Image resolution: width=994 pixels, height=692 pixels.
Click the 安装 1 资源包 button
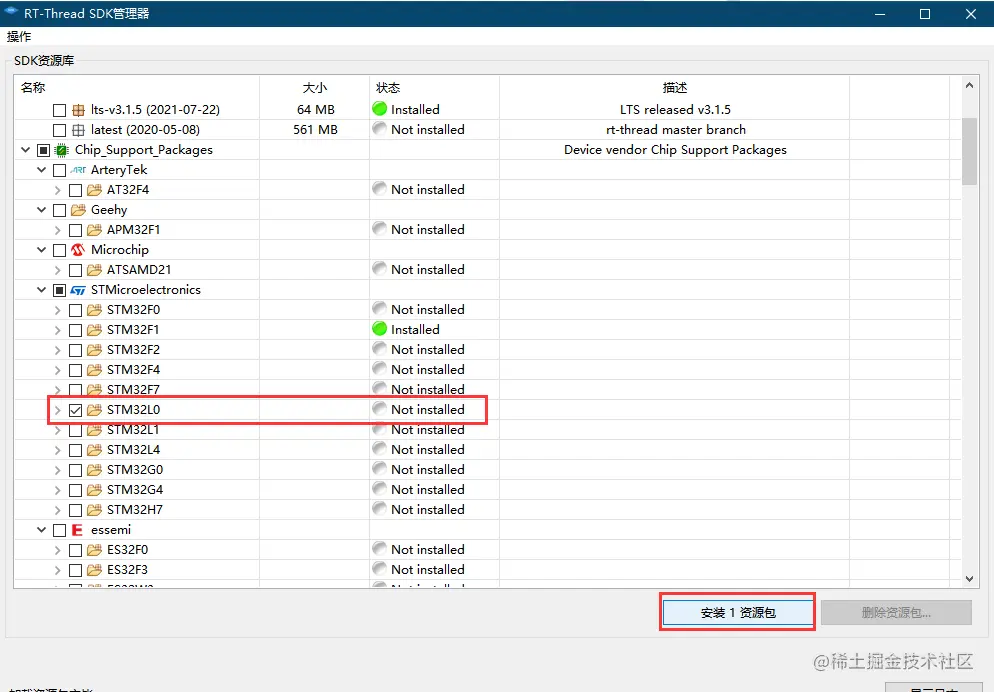(x=738, y=613)
